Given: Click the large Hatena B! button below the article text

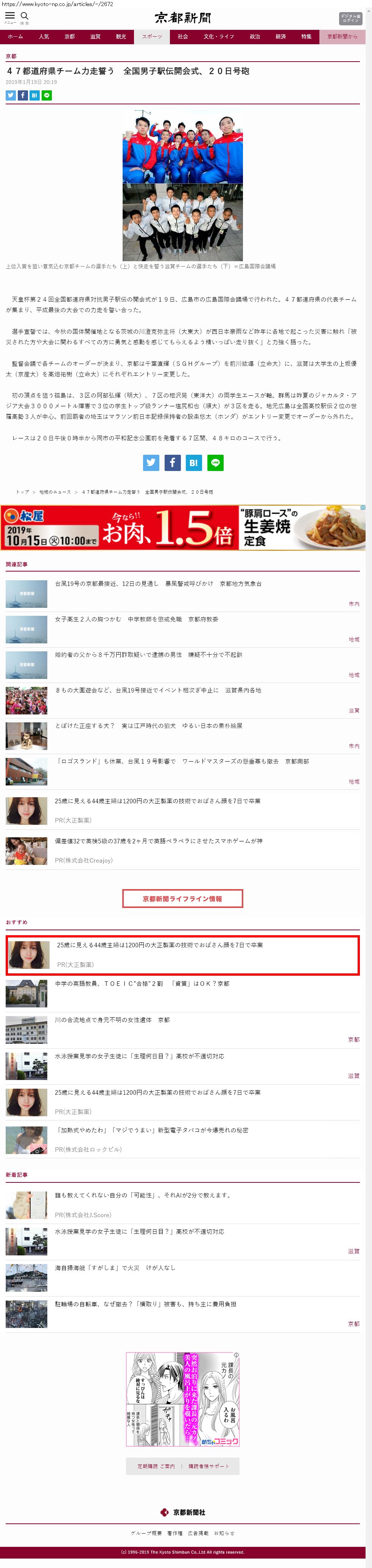Looking at the screenshot, I should (193, 463).
